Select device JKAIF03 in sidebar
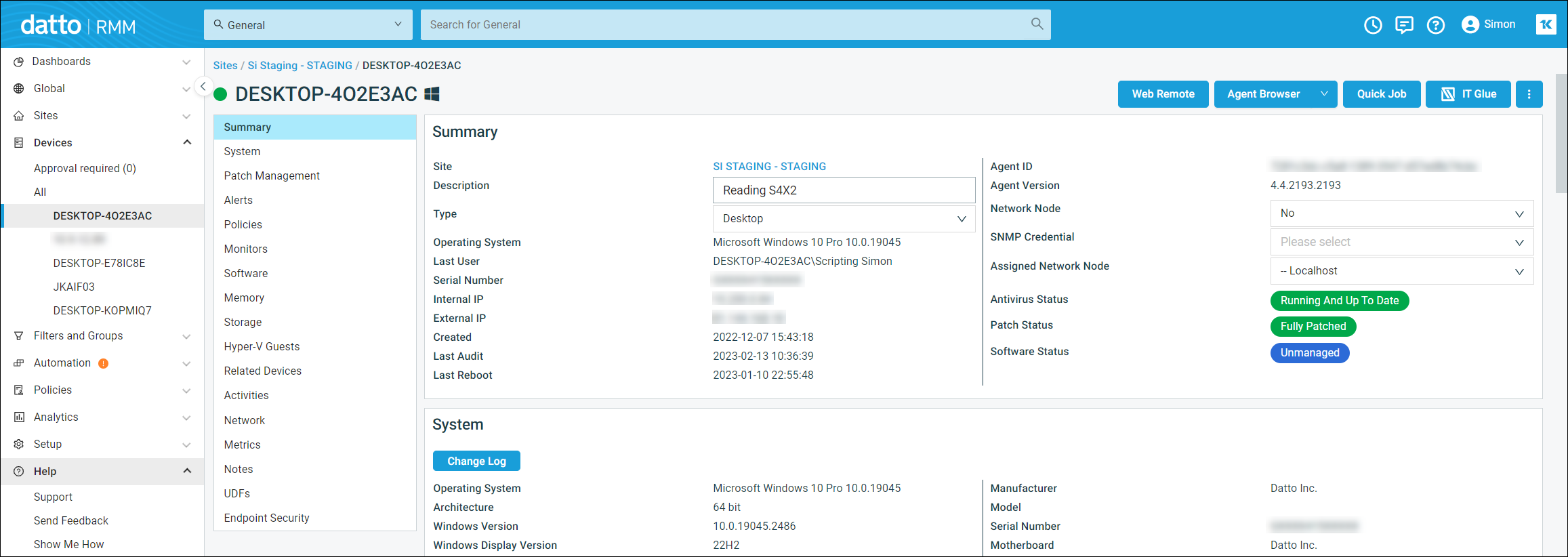1568x557 pixels. (74, 287)
